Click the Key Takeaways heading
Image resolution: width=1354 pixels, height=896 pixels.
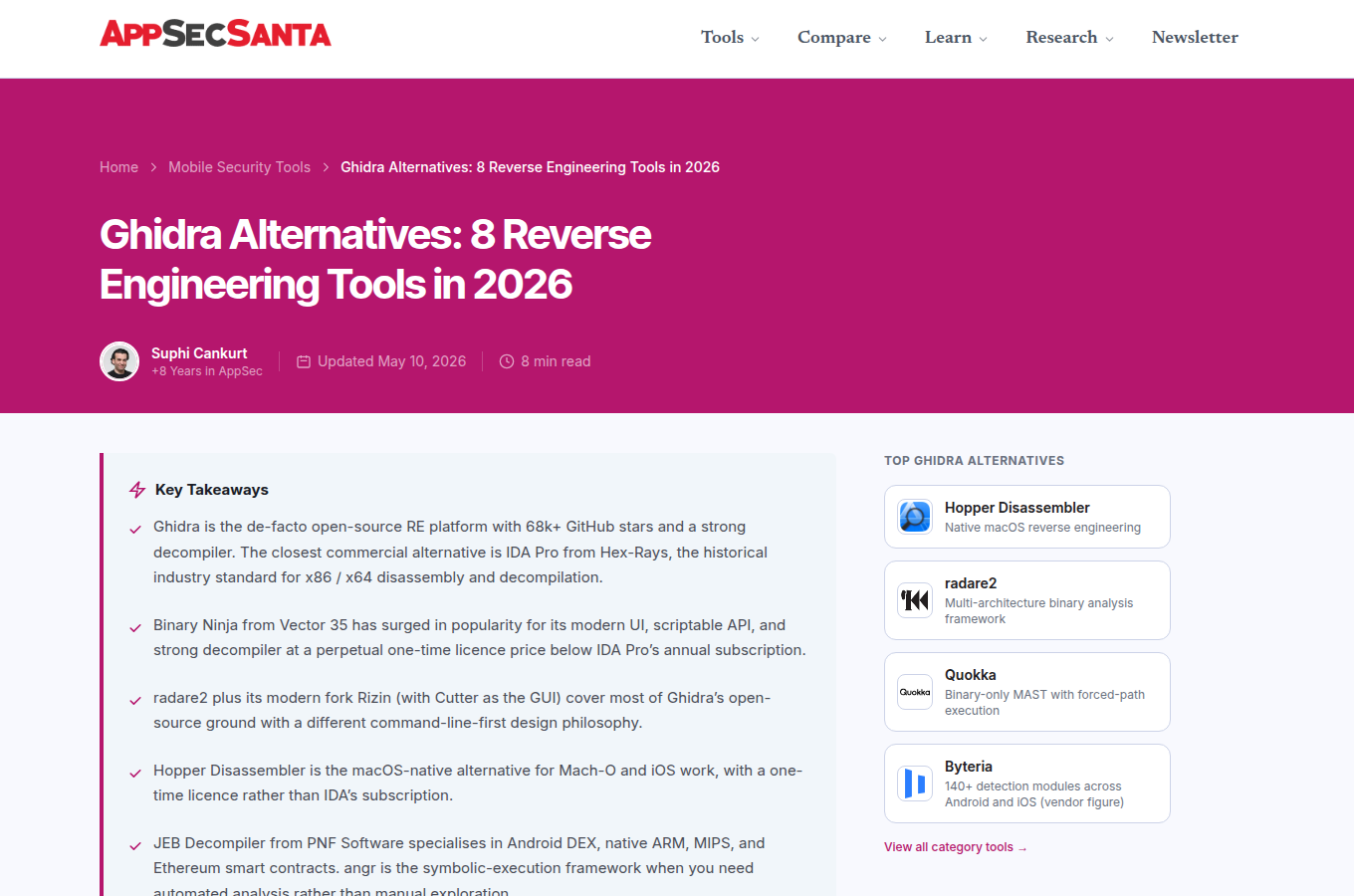tap(212, 490)
